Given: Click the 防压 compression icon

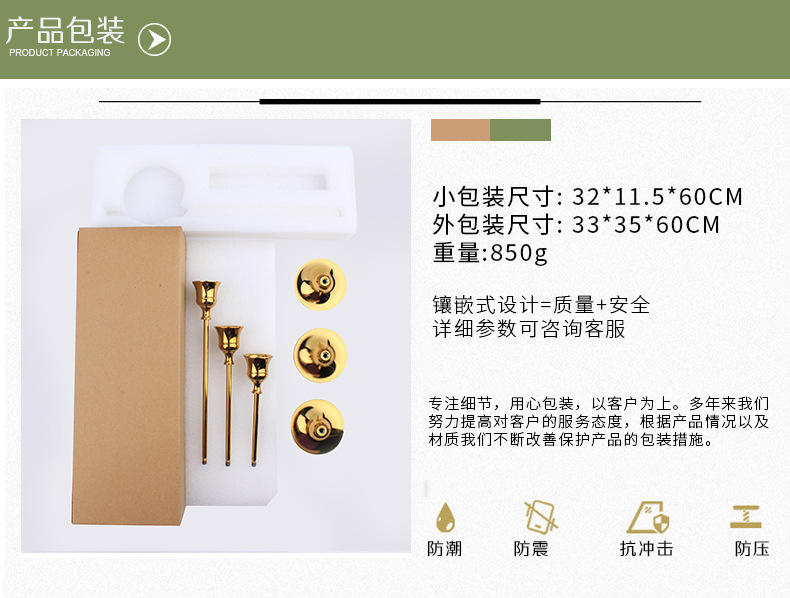Looking at the screenshot, I should tap(746, 517).
